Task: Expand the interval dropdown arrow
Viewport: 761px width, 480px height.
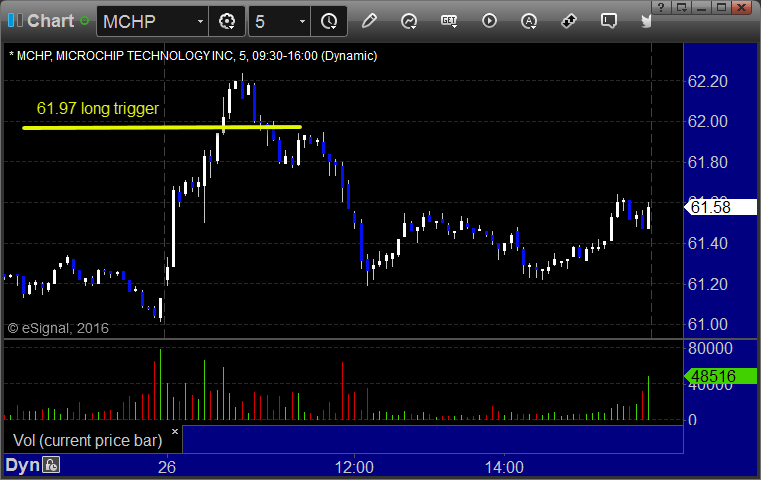Action: click(302, 21)
